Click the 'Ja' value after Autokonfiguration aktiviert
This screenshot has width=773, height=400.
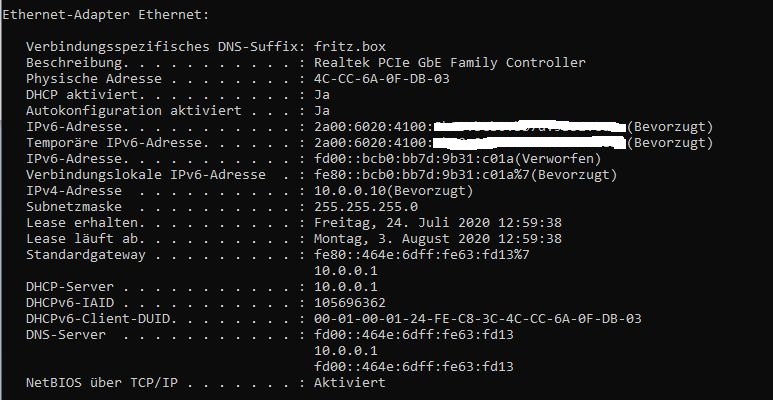click(x=322, y=110)
